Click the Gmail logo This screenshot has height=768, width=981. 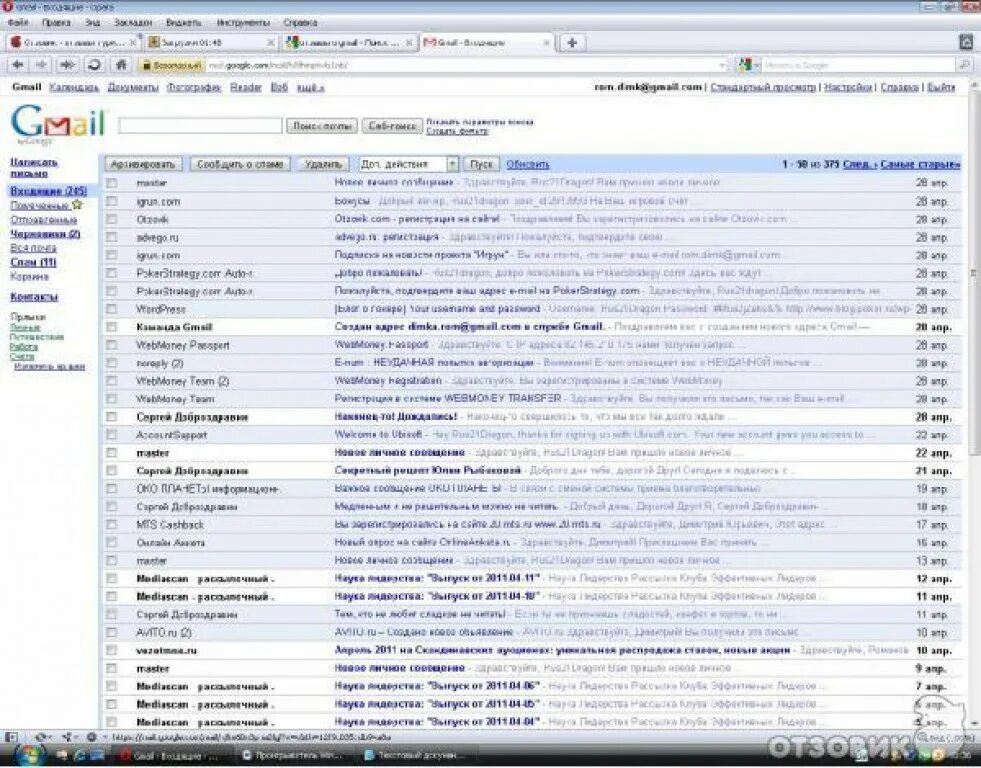[58, 123]
